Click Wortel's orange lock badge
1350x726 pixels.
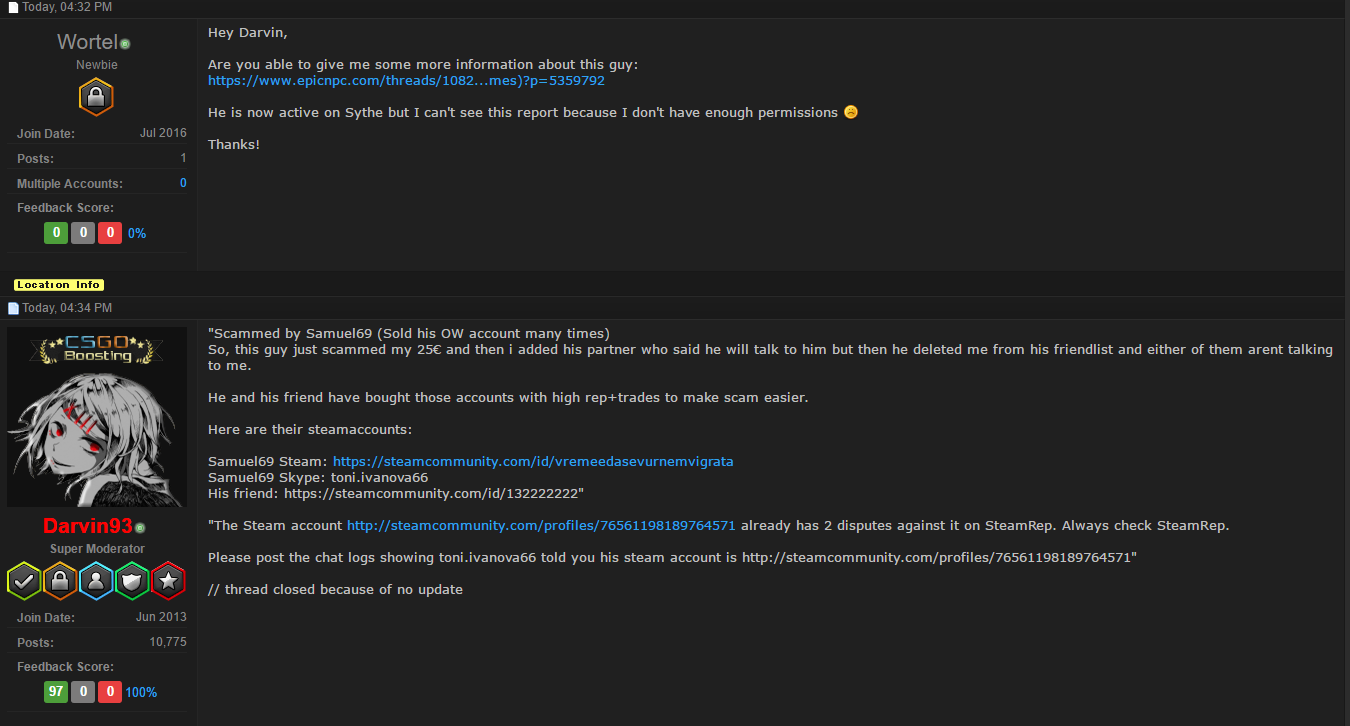[96, 98]
